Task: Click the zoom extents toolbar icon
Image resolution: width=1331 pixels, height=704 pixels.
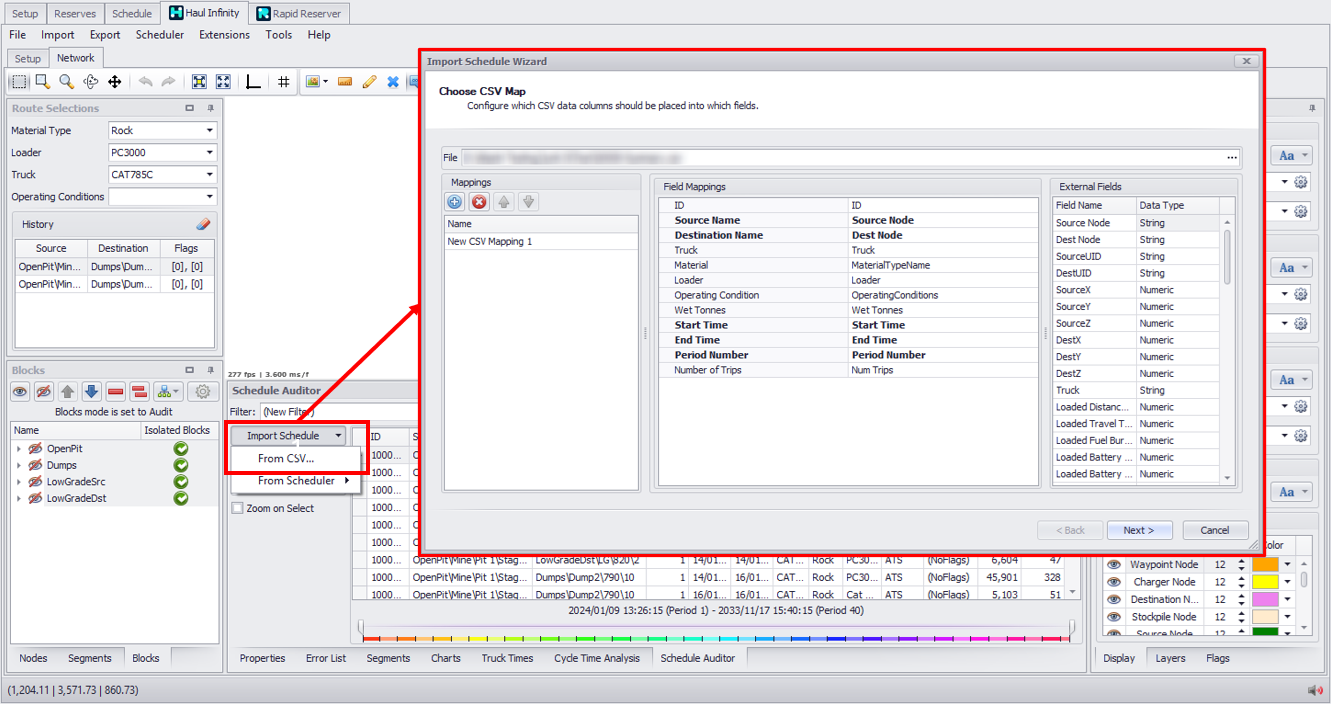Action: (199, 82)
